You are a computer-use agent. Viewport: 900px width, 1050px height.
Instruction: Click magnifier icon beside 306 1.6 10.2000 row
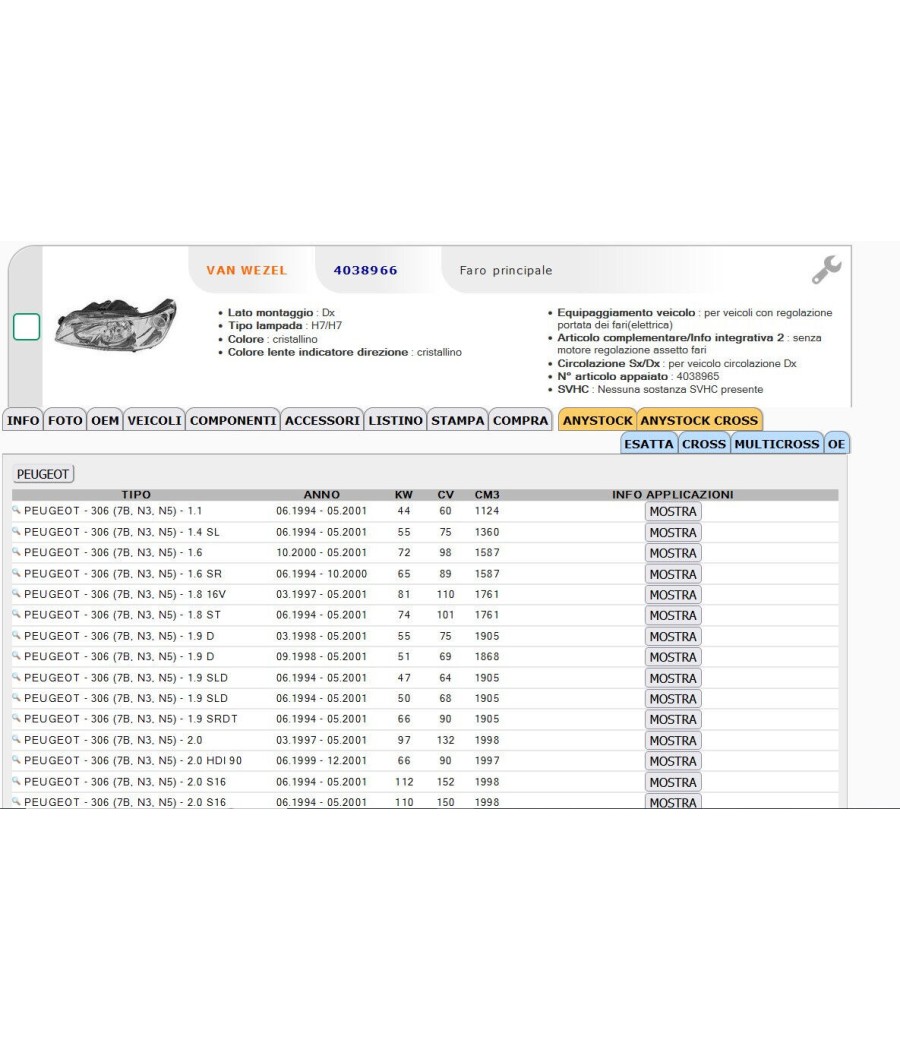click(16, 552)
